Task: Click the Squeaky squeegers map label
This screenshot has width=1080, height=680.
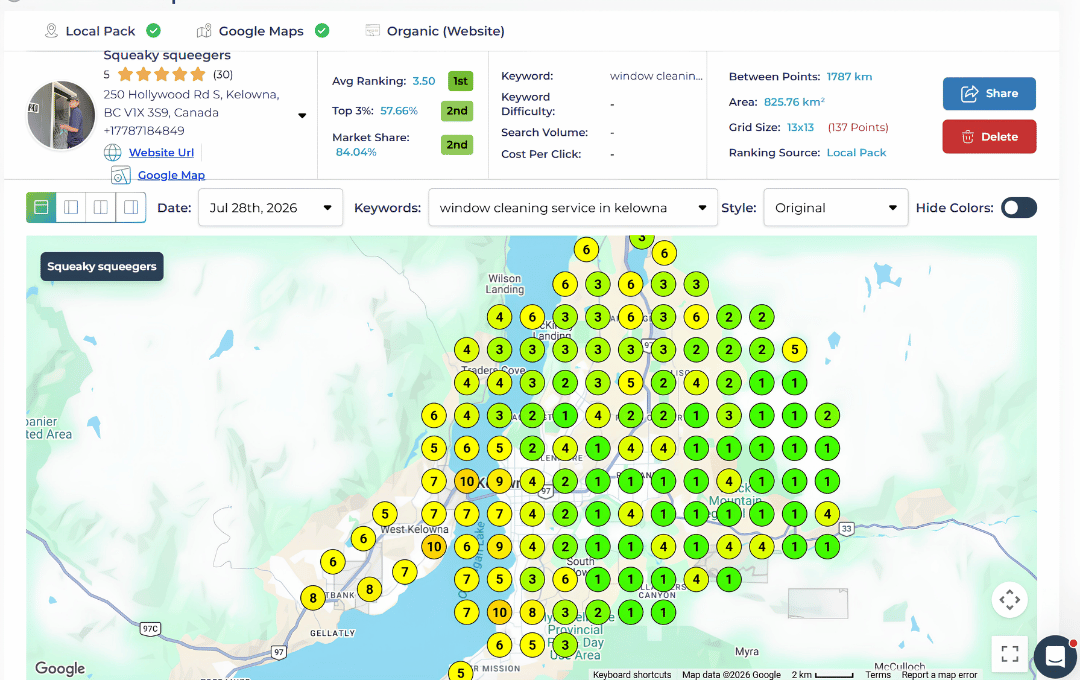Action: (x=102, y=267)
